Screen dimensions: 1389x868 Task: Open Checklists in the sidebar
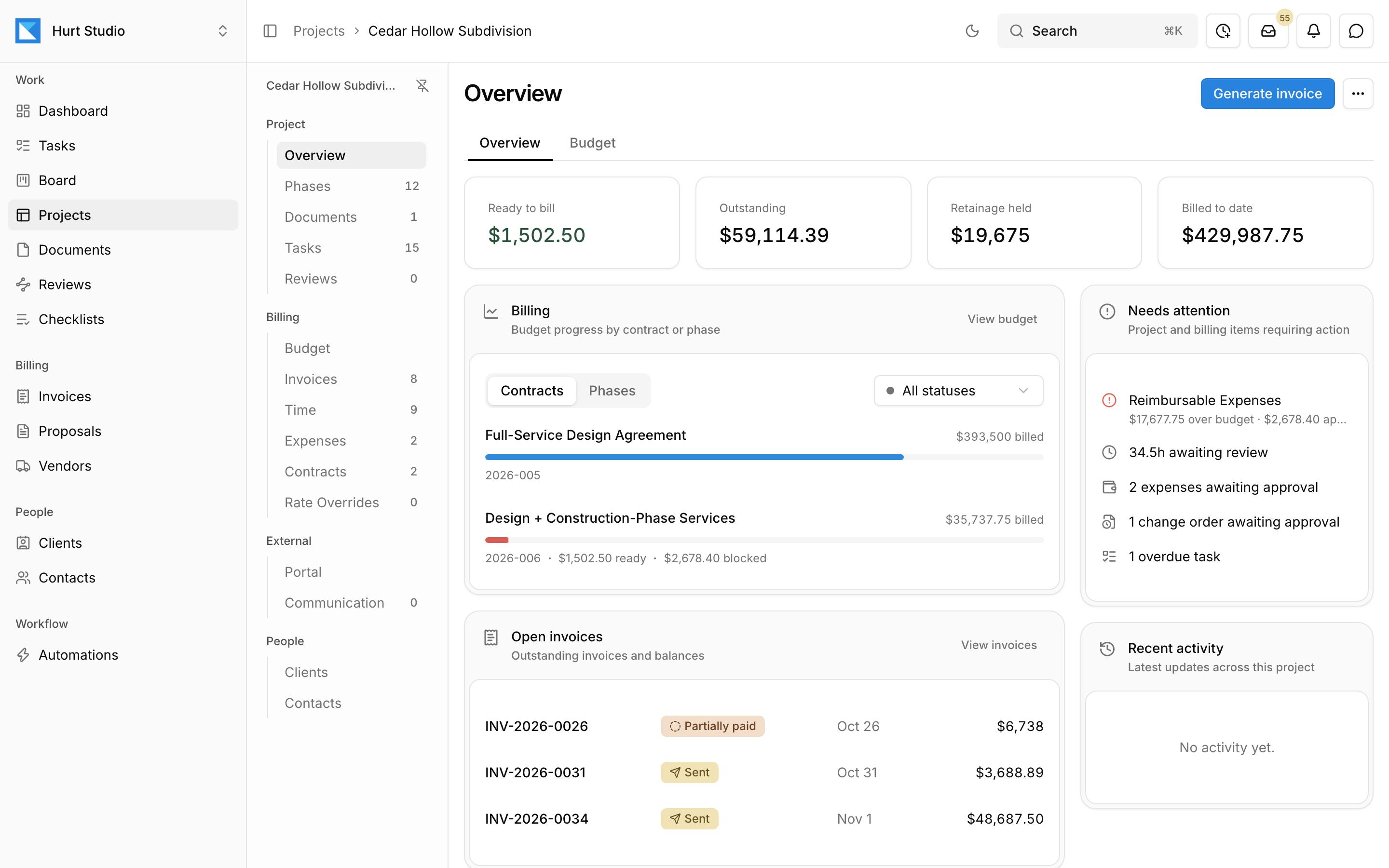click(123, 319)
